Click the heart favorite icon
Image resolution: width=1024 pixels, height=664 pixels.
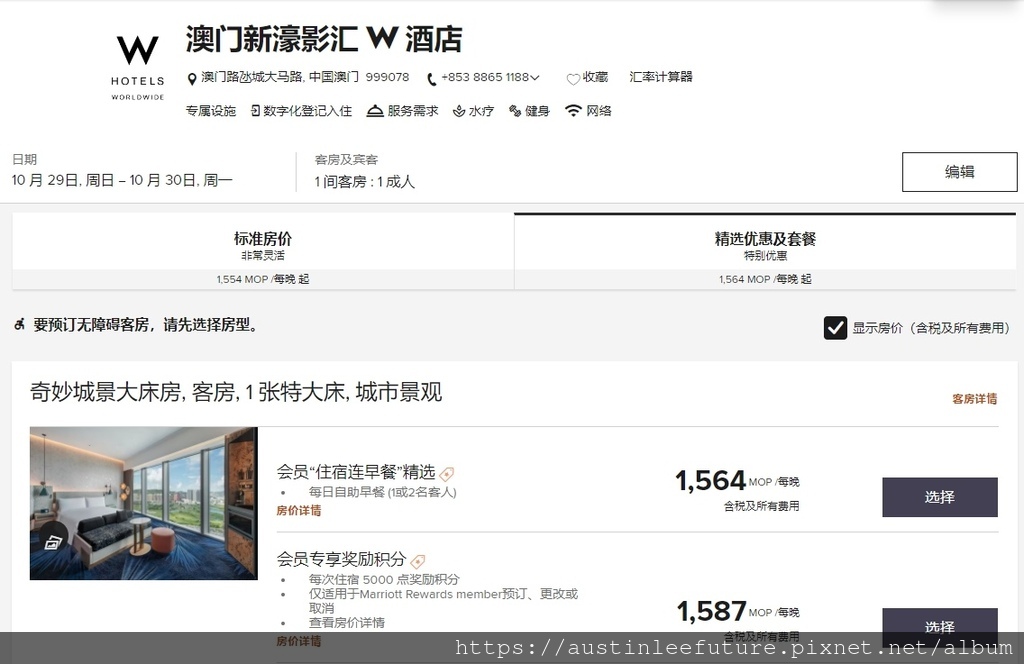click(x=573, y=79)
